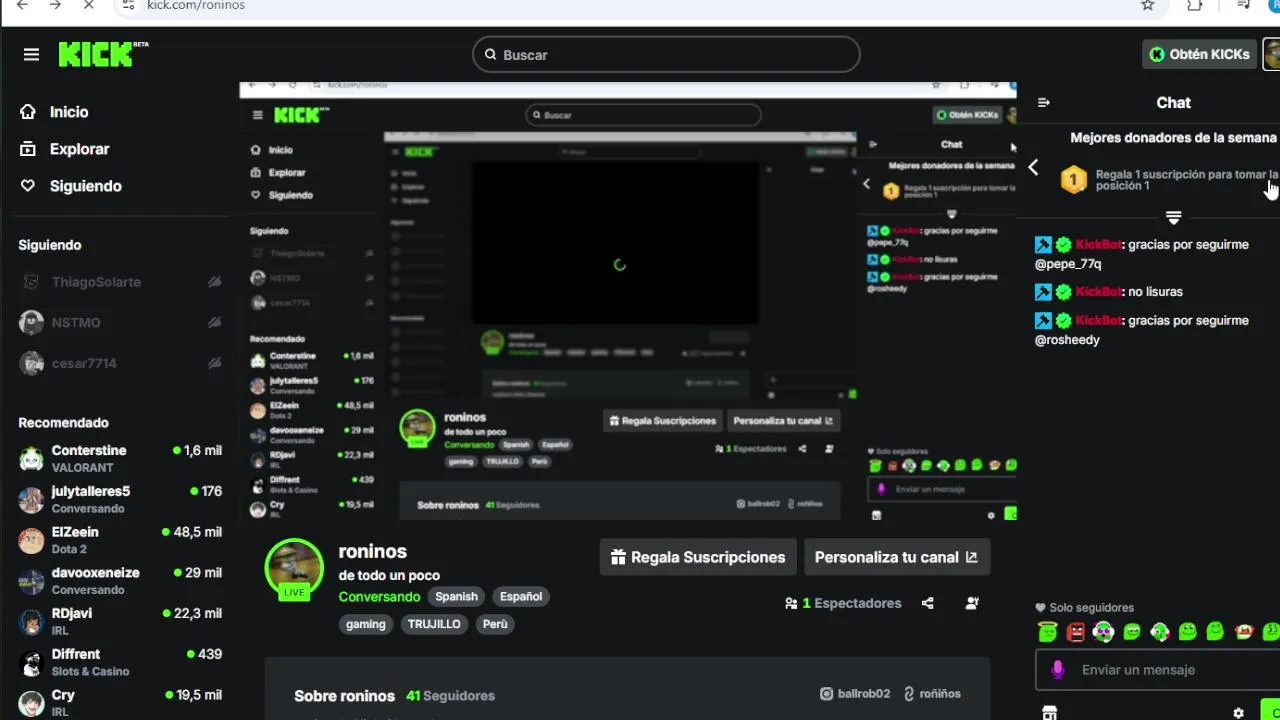The width and height of the screenshot is (1280, 720).
Task: Open recommended channel julytalleres5 with 176 viewers
Action: 120,500
